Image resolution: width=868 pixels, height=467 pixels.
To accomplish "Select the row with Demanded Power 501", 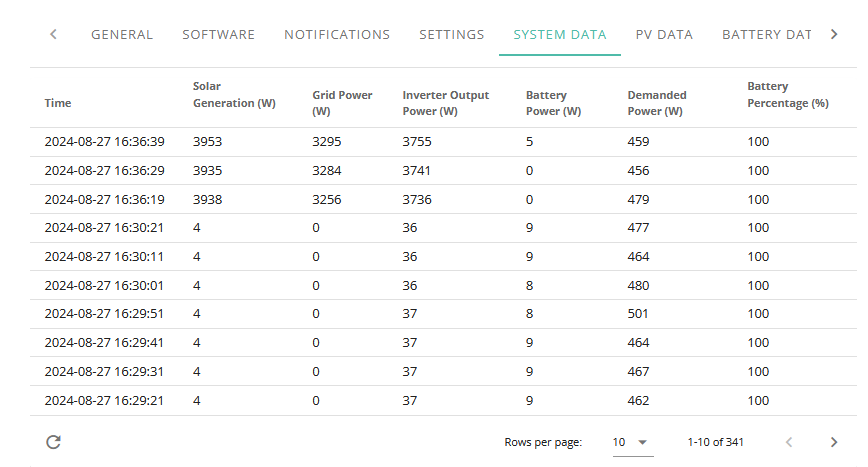I will [443, 314].
